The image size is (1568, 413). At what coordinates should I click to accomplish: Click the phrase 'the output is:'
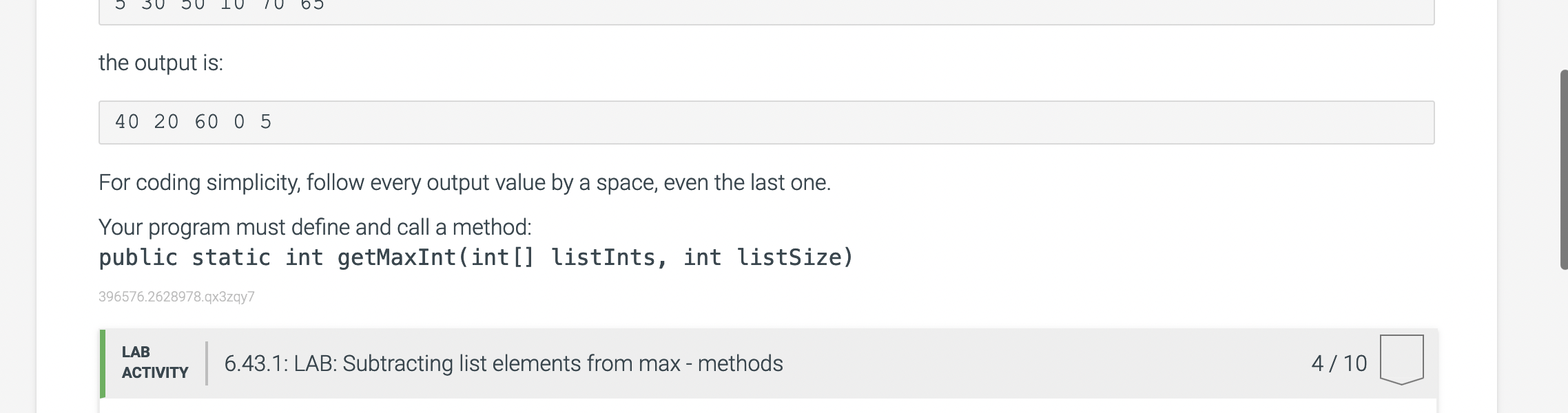coord(161,64)
